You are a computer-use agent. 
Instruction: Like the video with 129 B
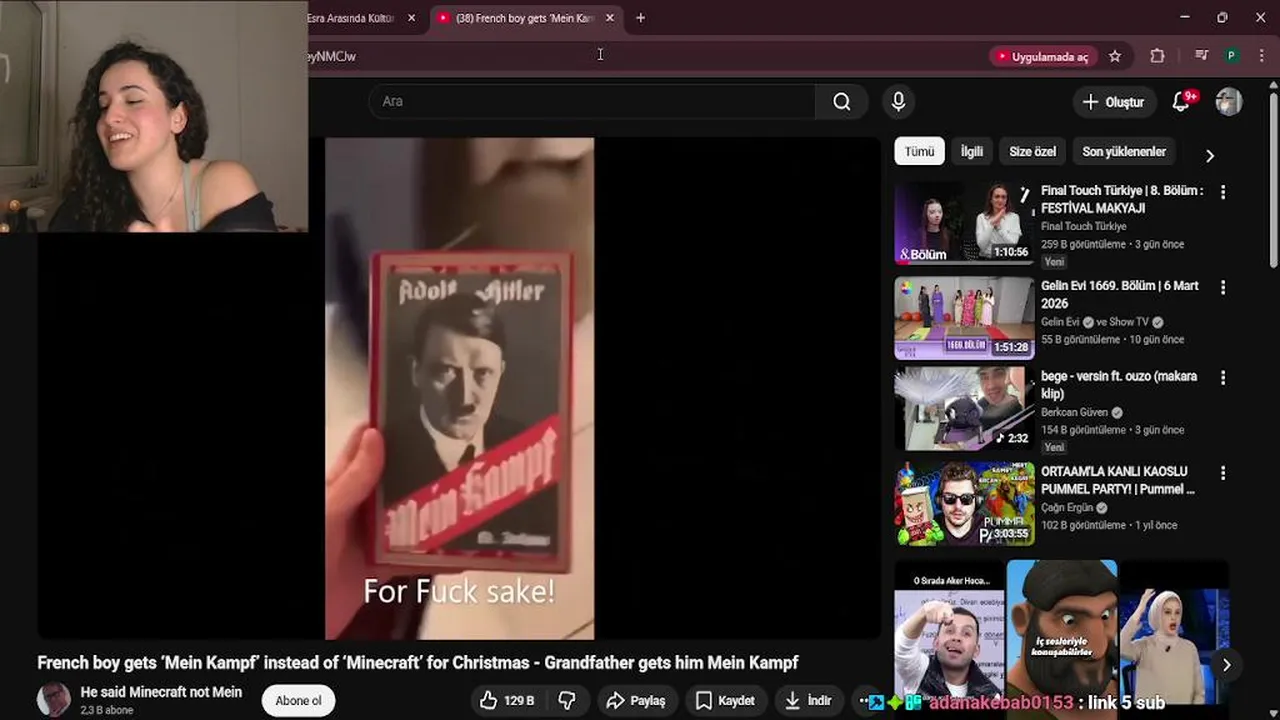pyautogui.click(x=507, y=701)
